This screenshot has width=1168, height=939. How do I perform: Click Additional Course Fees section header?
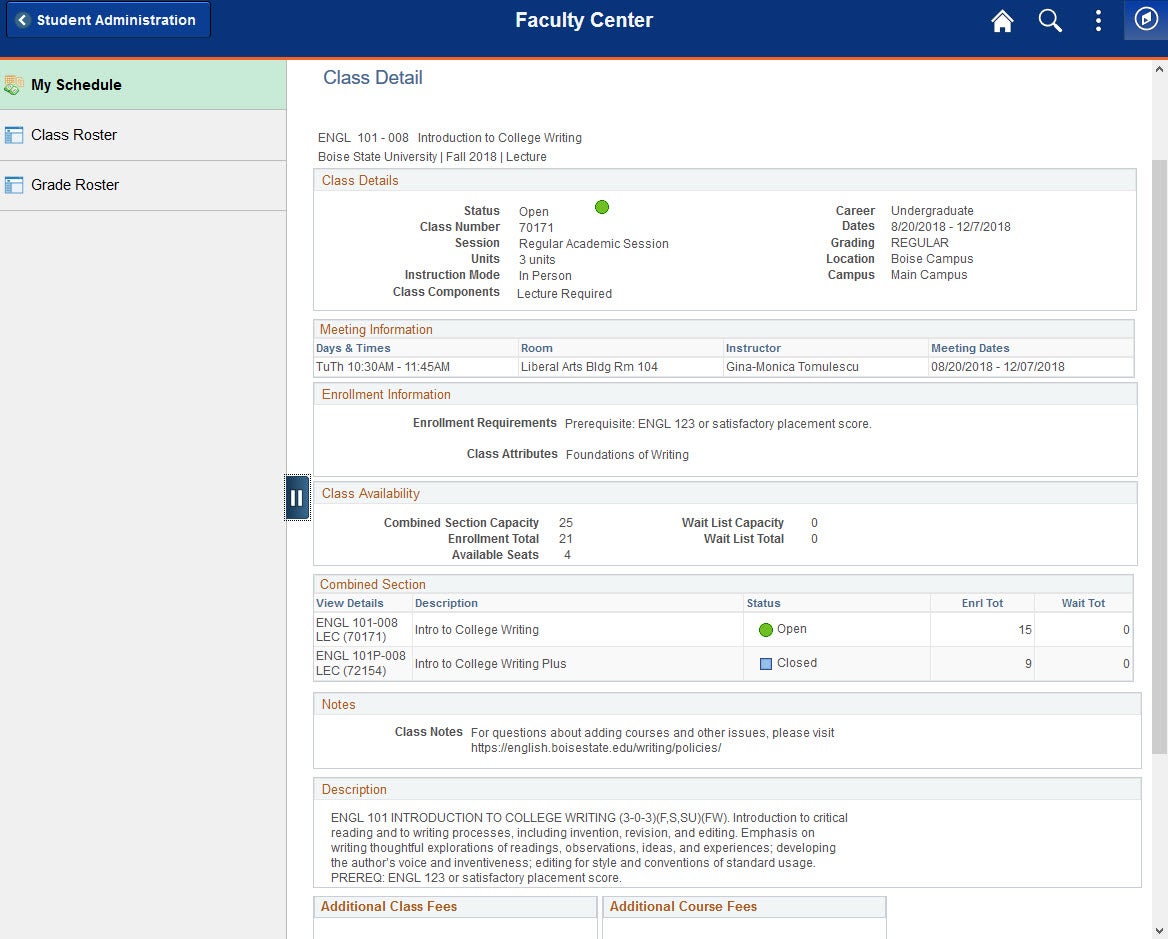[683, 906]
